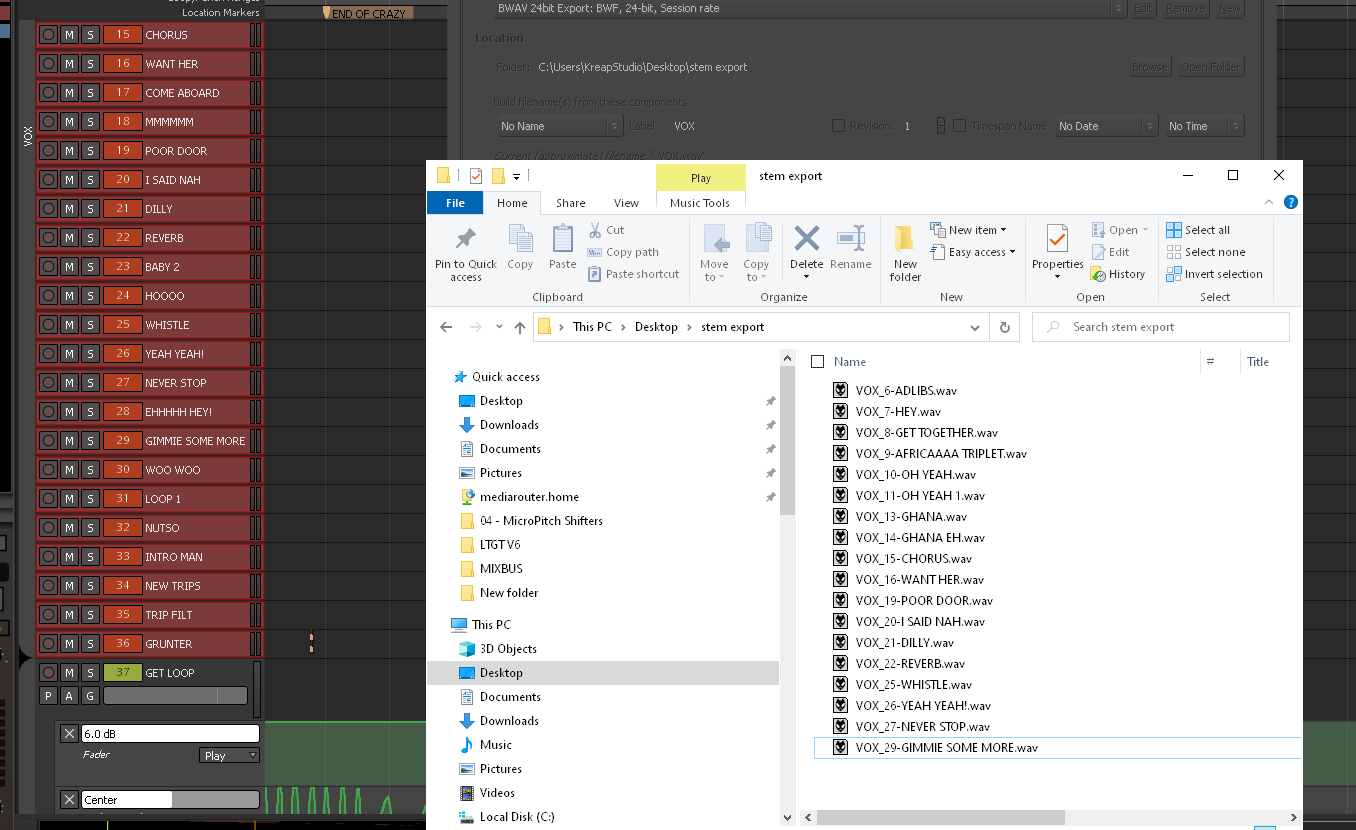Switch to the Share ribbon tab
Screen dimensions: 1356x830
(x=570, y=203)
